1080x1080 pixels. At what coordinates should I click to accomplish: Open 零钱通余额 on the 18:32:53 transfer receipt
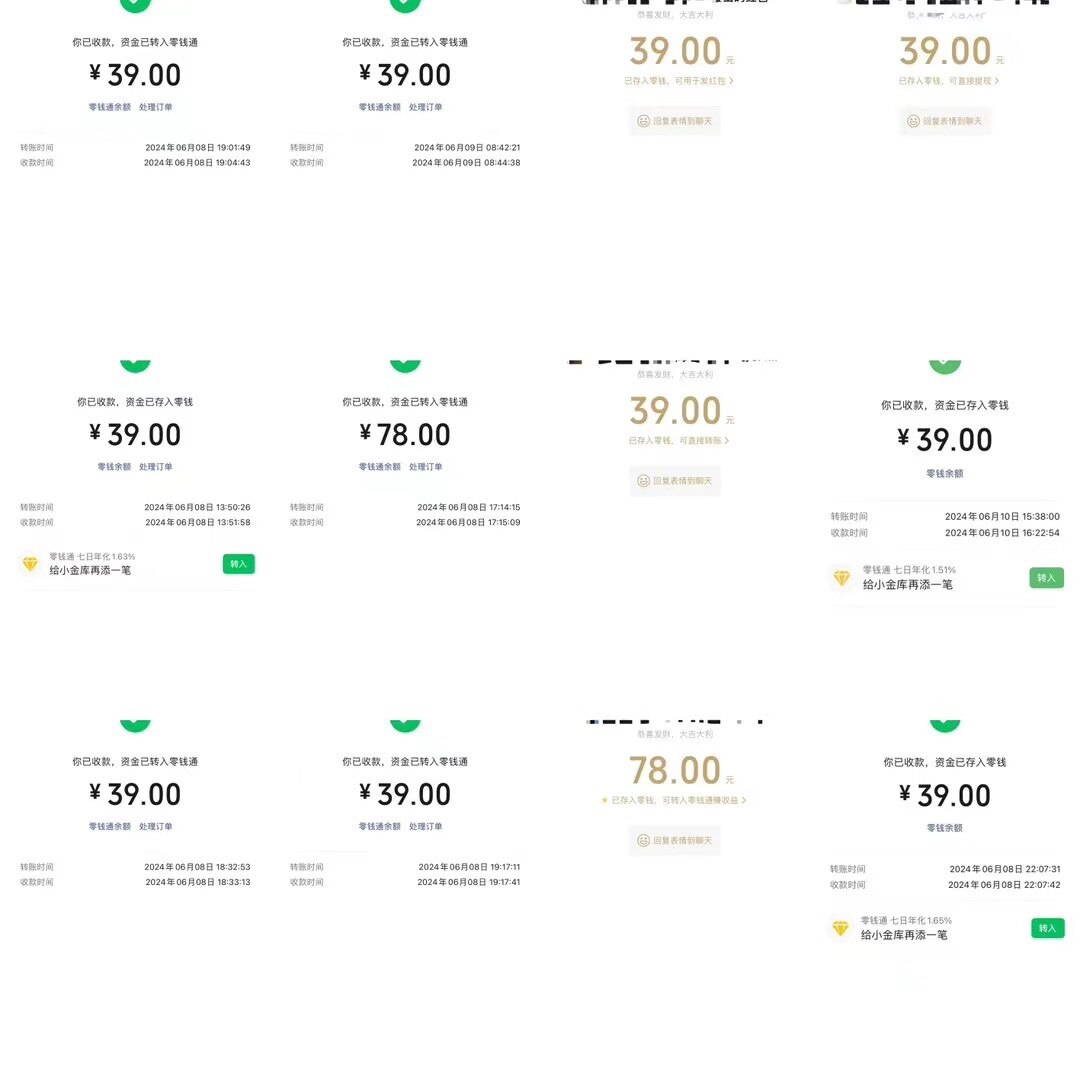tap(110, 827)
